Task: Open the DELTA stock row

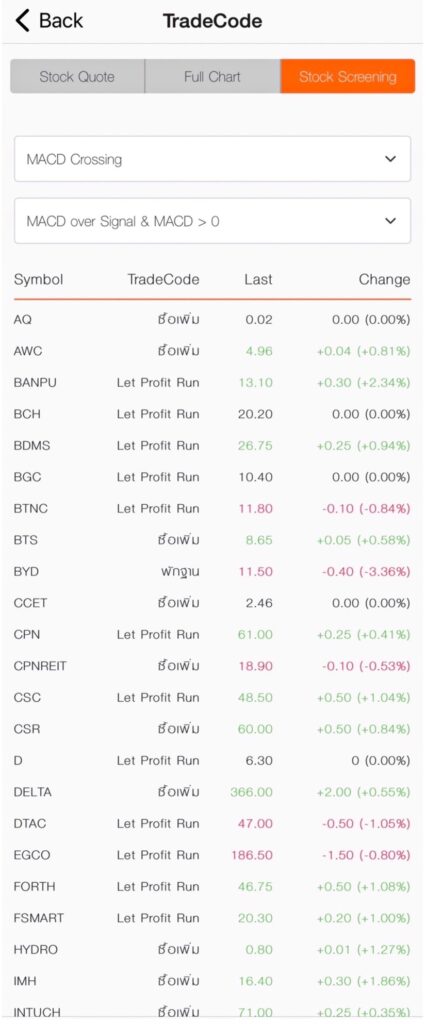Action: tap(212, 792)
